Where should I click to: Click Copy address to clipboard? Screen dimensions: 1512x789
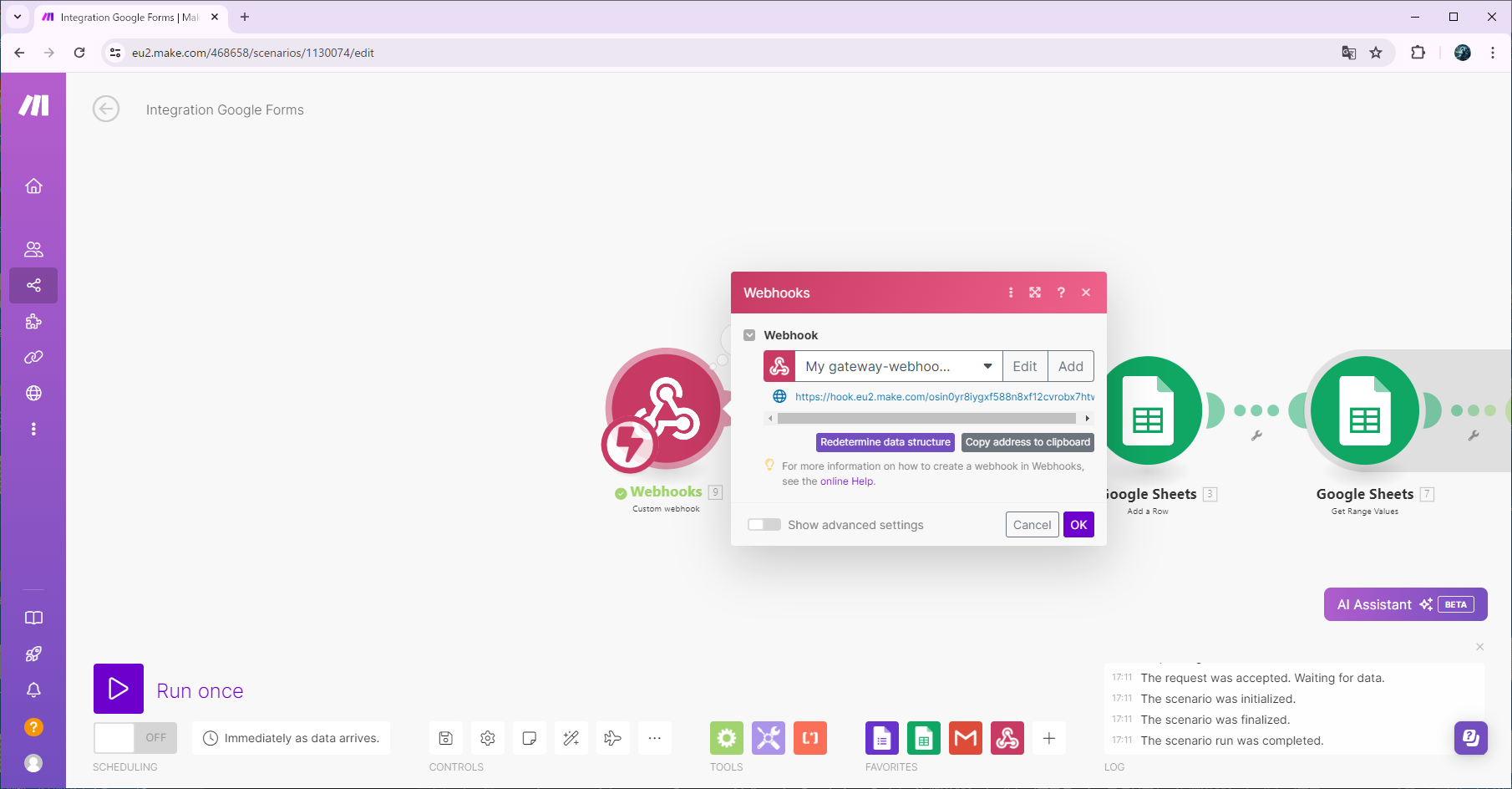(1027, 442)
